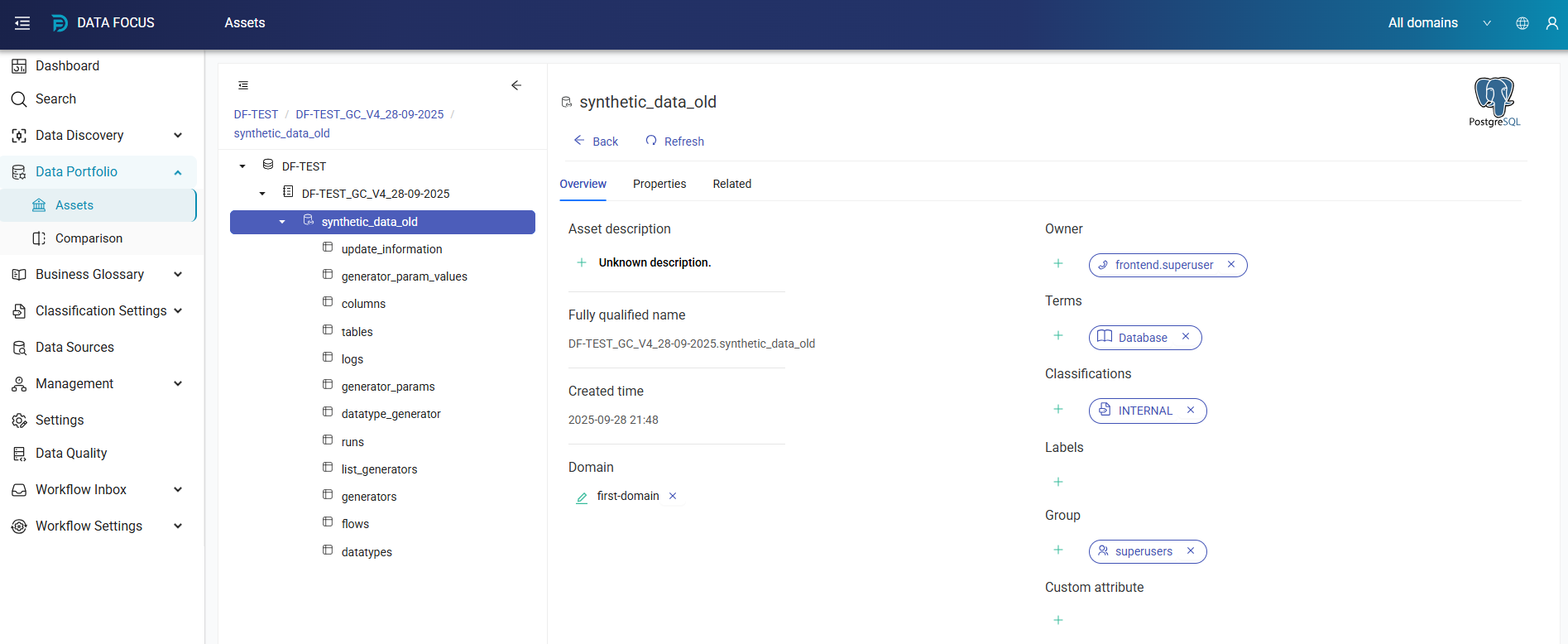Add asset description with plus icon
The image size is (1568, 644).
[x=582, y=262]
